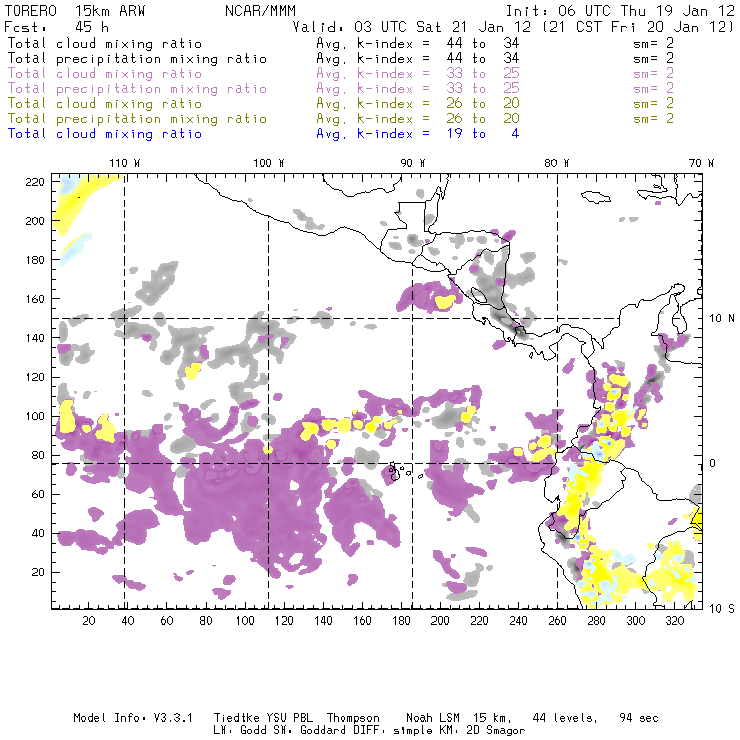This screenshot has height=740, width=740.
Task: Click the "110 W" longitude label
Action: pyautogui.click(x=125, y=163)
